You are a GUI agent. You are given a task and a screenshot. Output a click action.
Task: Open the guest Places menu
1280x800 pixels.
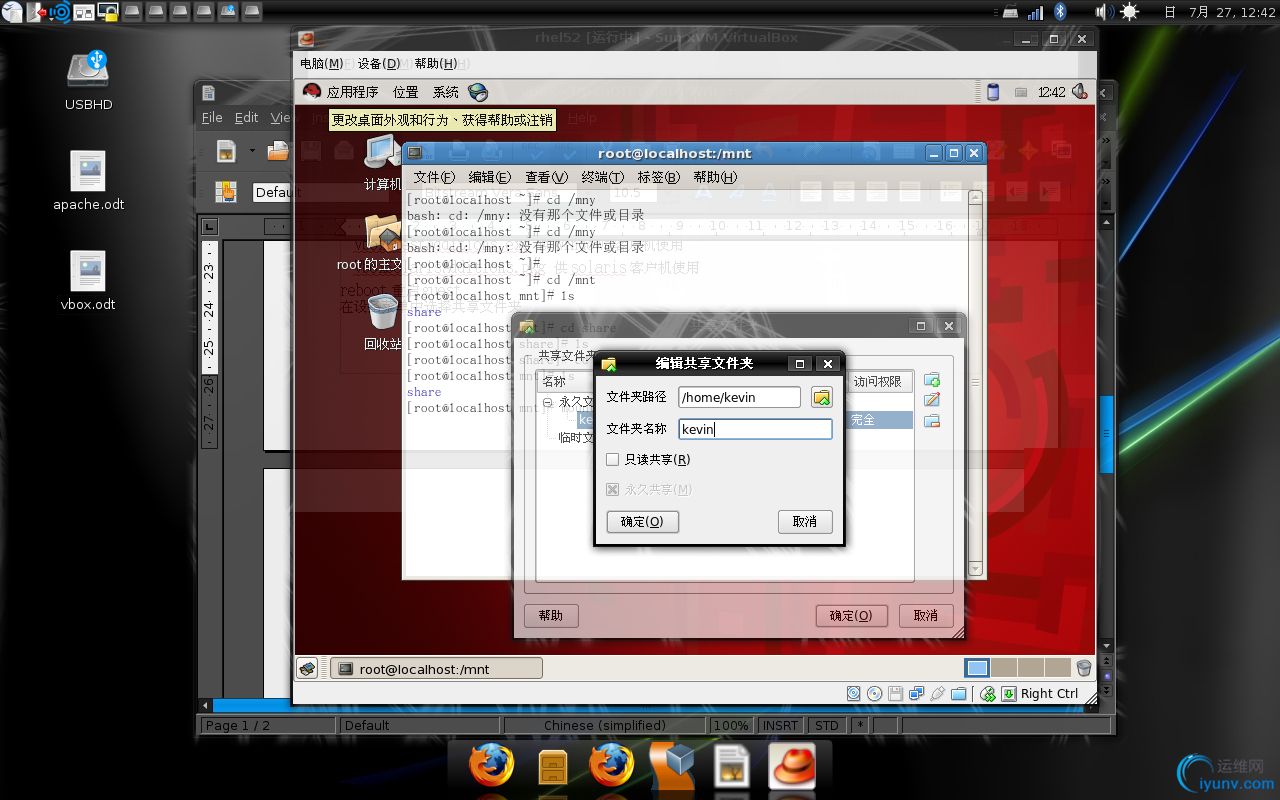[x=406, y=92]
